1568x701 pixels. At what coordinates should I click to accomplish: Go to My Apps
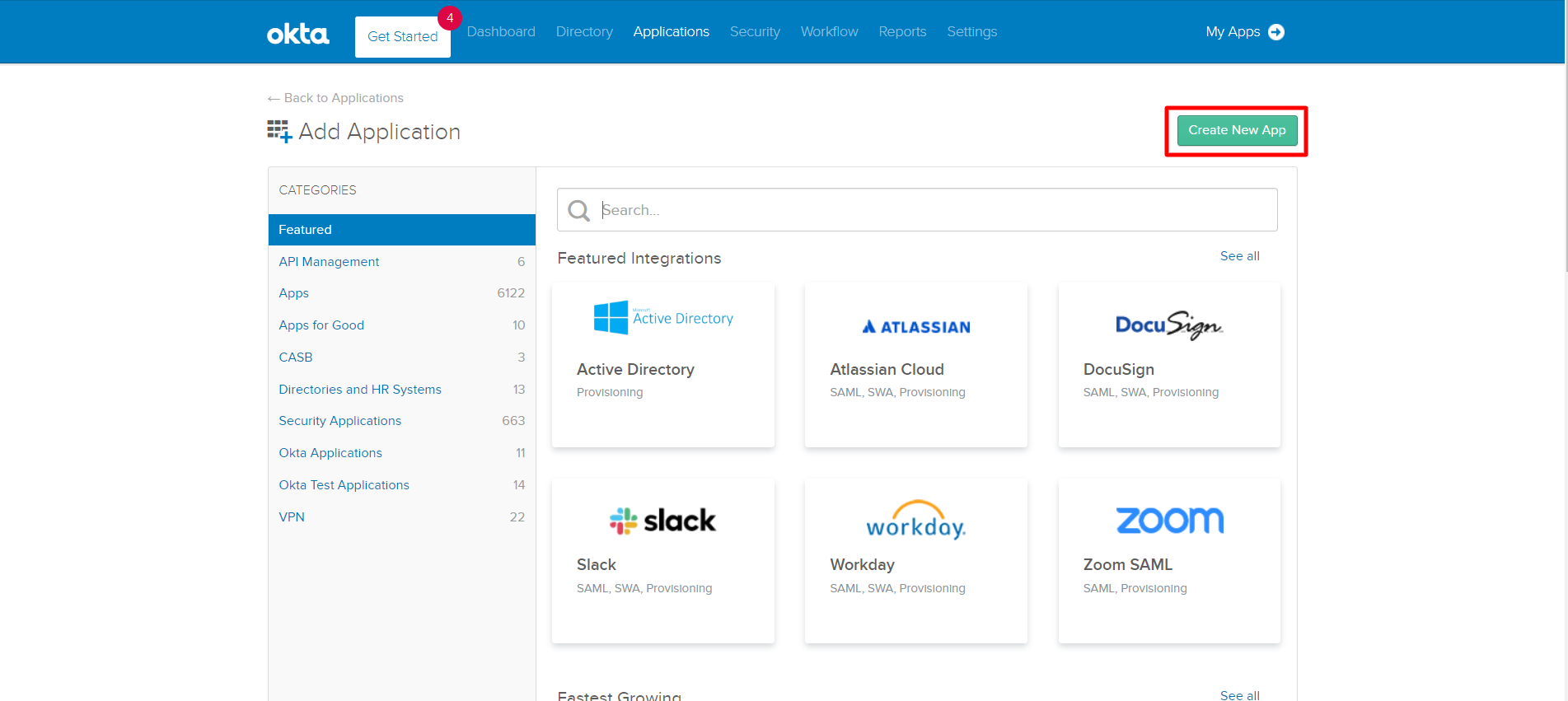click(1233, 32)
